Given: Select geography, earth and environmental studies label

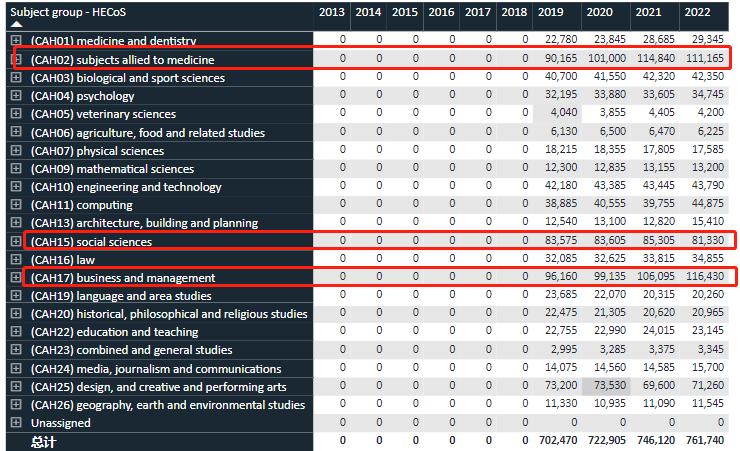Looking at the screenshot, I should pyautogui.click(x=168, y=405).
